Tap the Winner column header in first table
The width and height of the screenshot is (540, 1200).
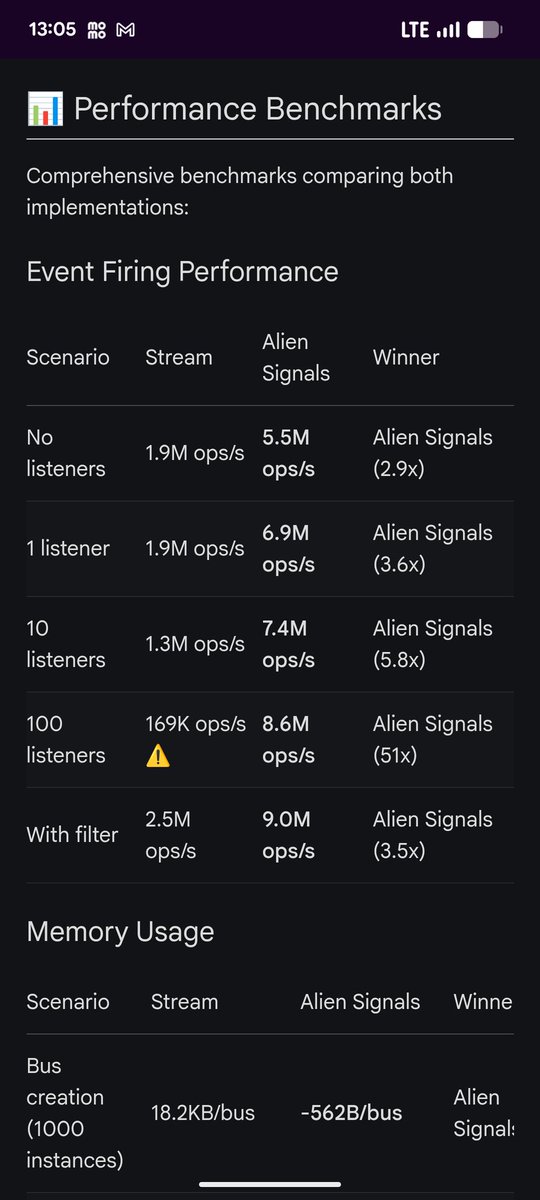pyautogui.click(x=406, y=357)
